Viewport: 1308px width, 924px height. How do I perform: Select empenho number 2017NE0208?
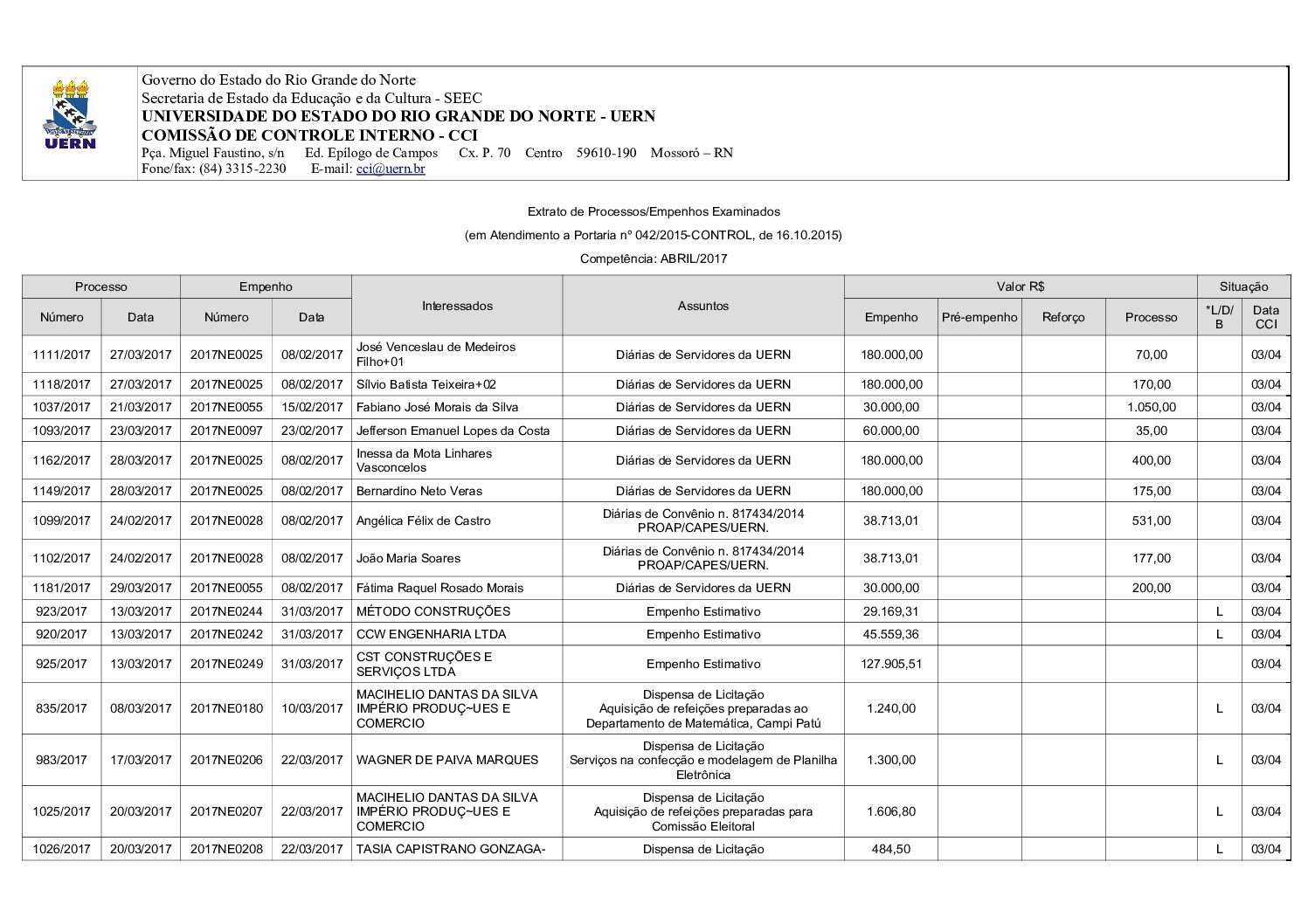[x=226, y=849]
